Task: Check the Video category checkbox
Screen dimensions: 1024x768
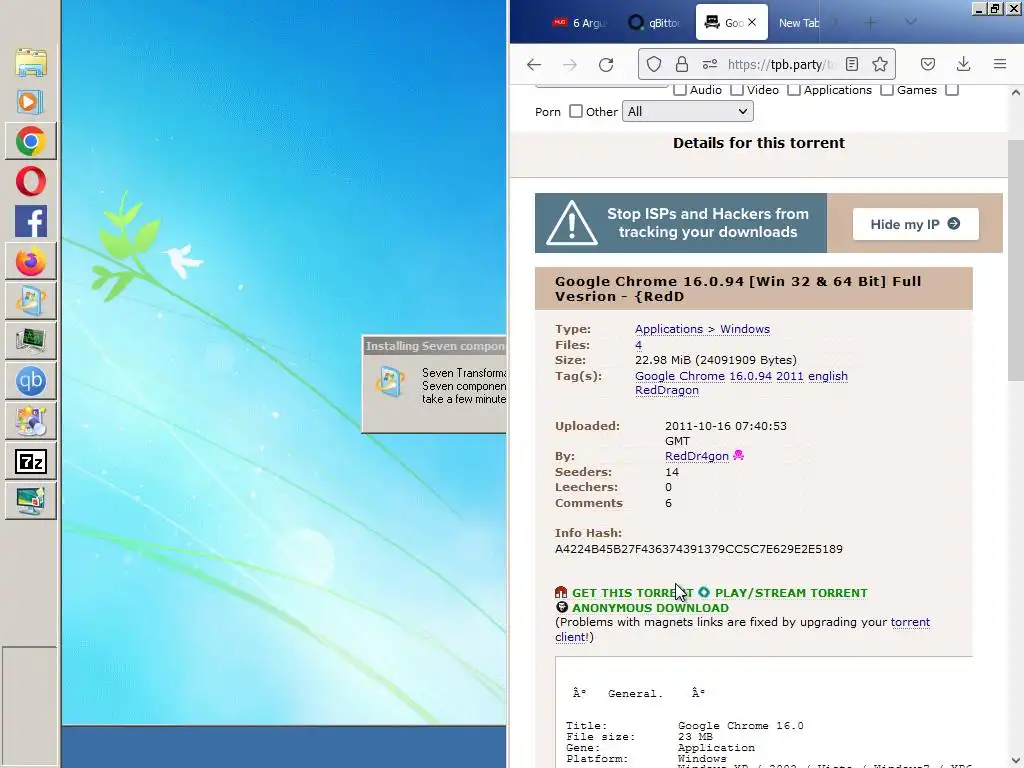Action: tap(737, 89)
